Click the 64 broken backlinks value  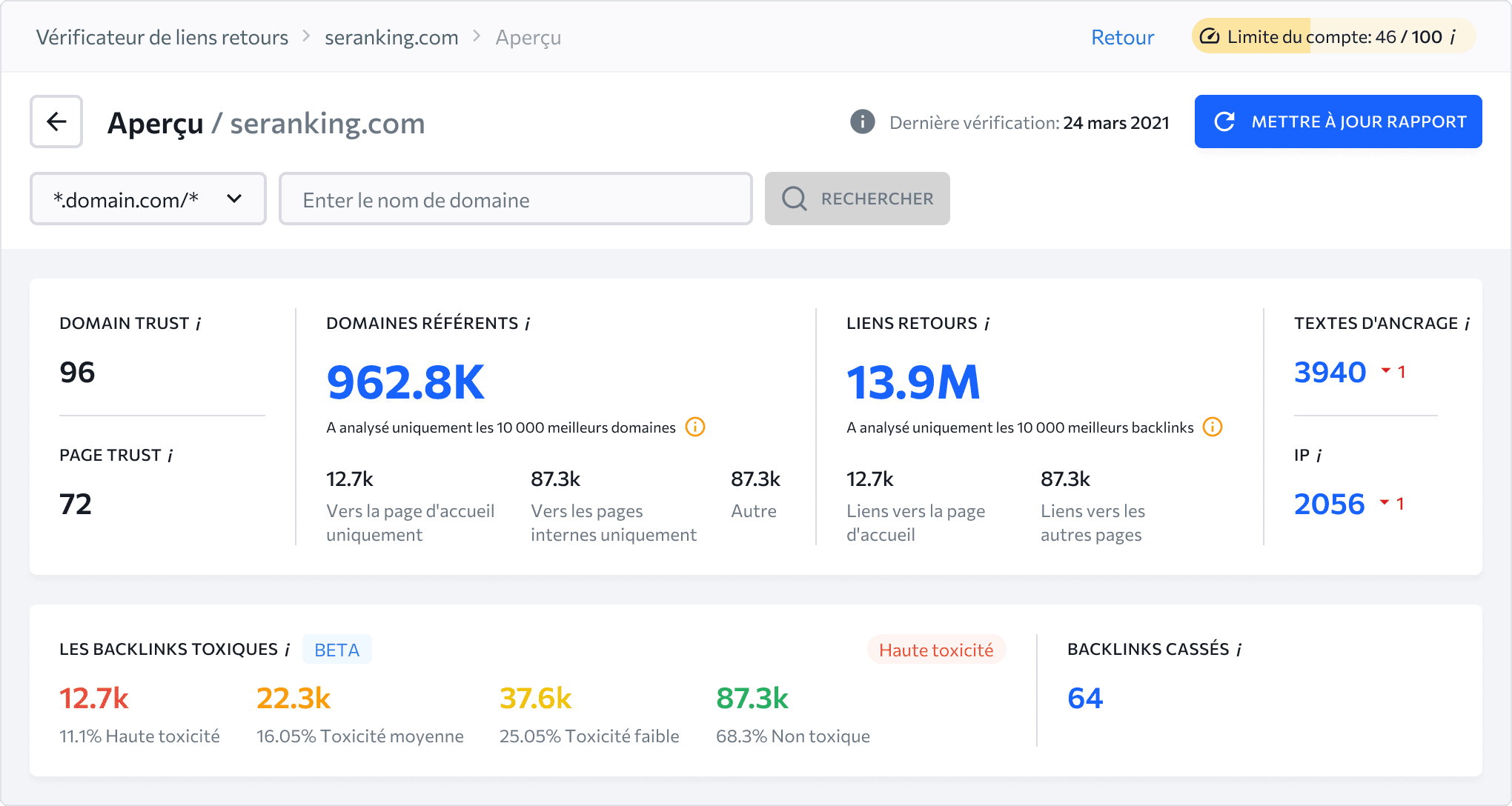tap(1085, 698)
